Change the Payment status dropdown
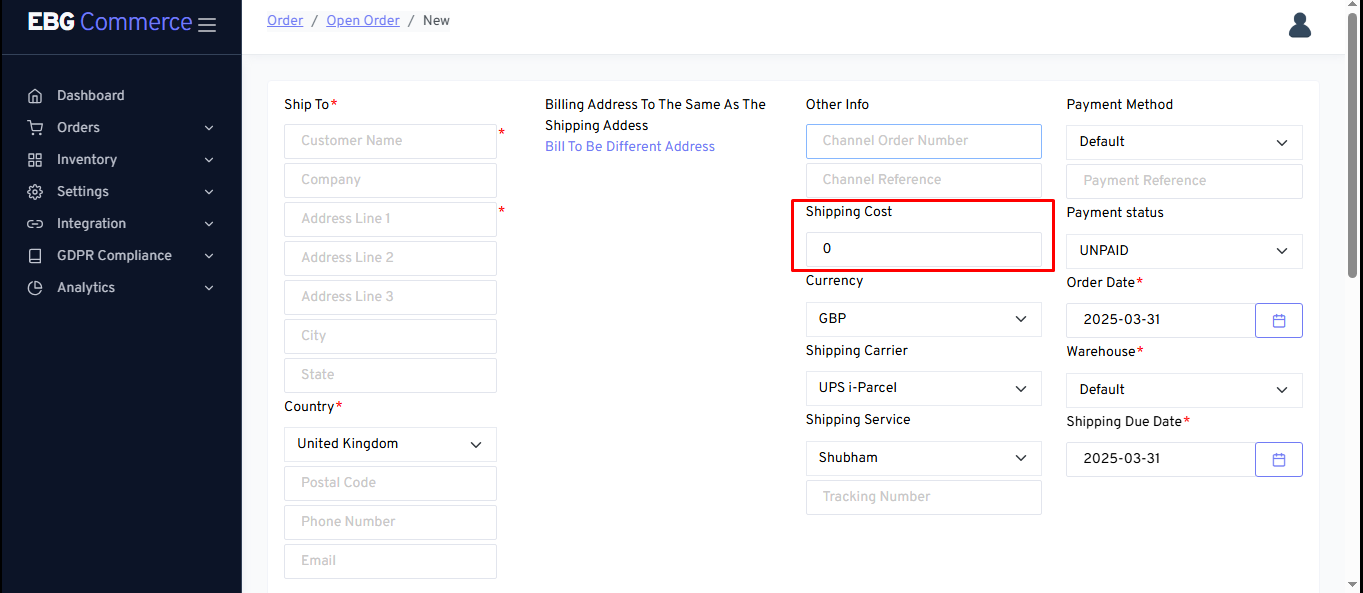 (x=1184, y=251)
